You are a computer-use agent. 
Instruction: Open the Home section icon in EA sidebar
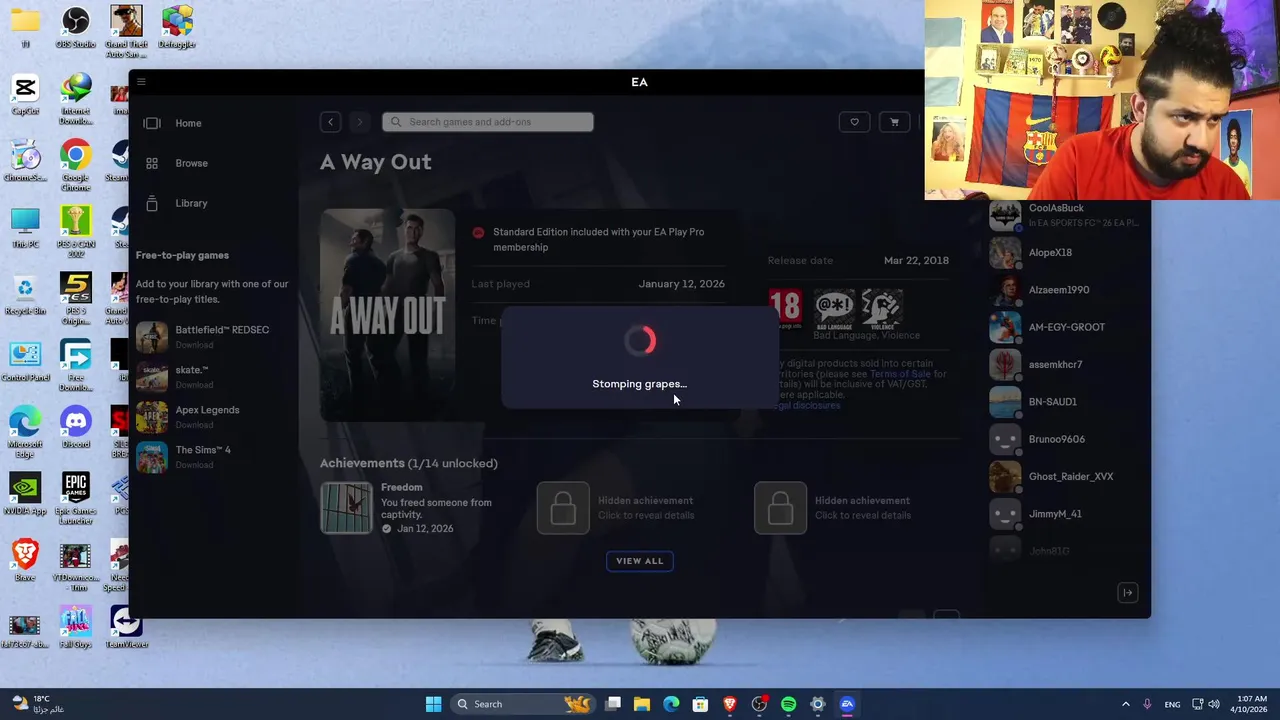[152, 123]
